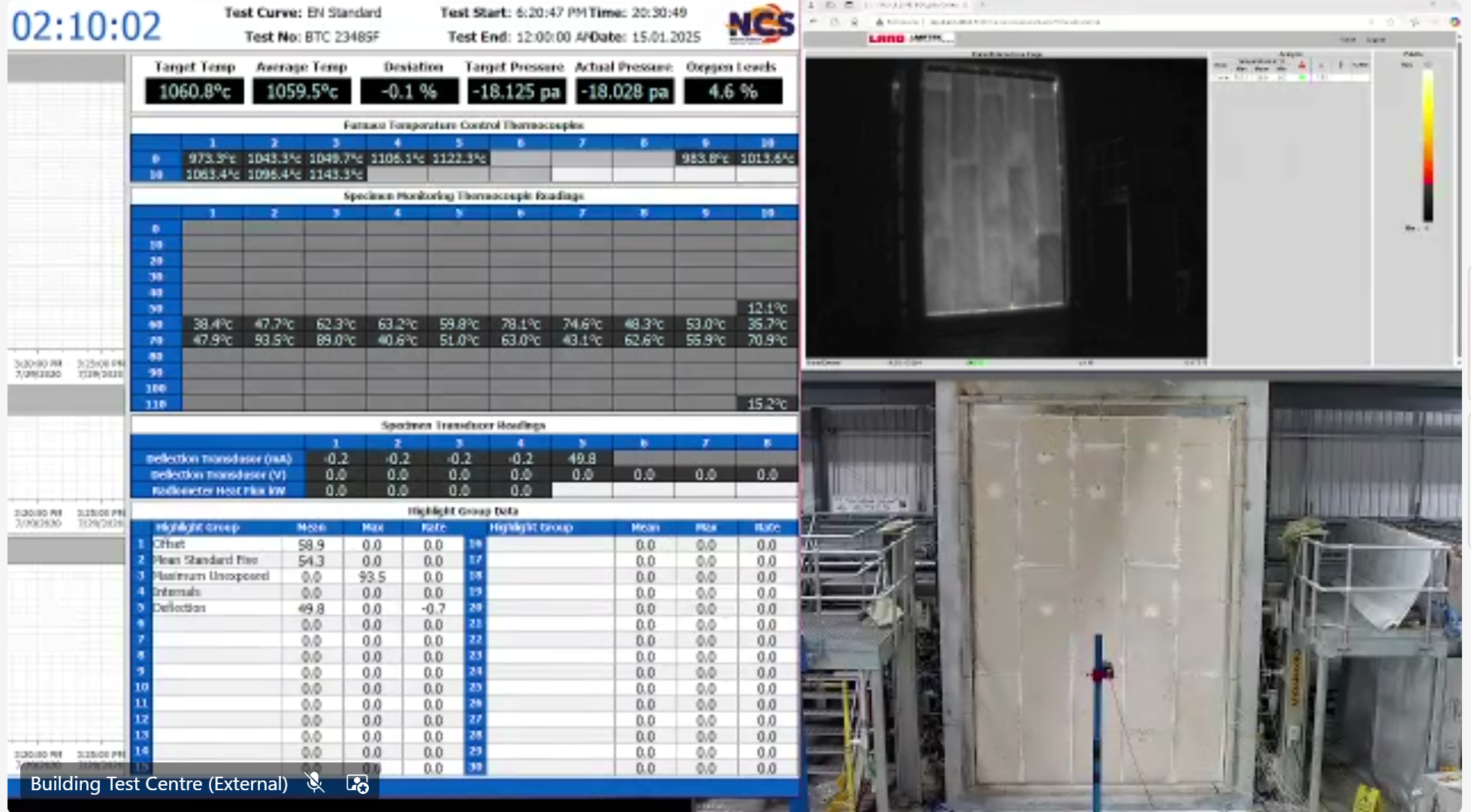This screenshot has height=812, width=1471.
Task: Click the browser profile icon
Action: point(811,5)
